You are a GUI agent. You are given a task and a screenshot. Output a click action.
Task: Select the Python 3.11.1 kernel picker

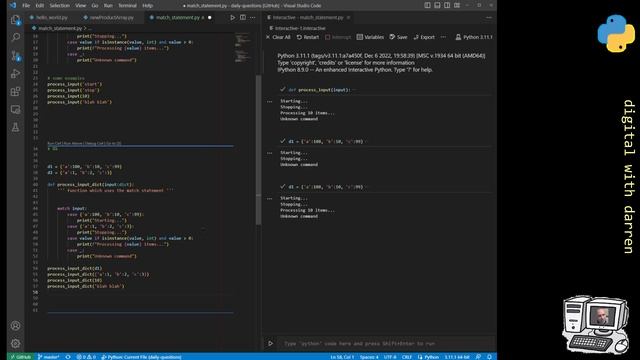tap(474, 37)
